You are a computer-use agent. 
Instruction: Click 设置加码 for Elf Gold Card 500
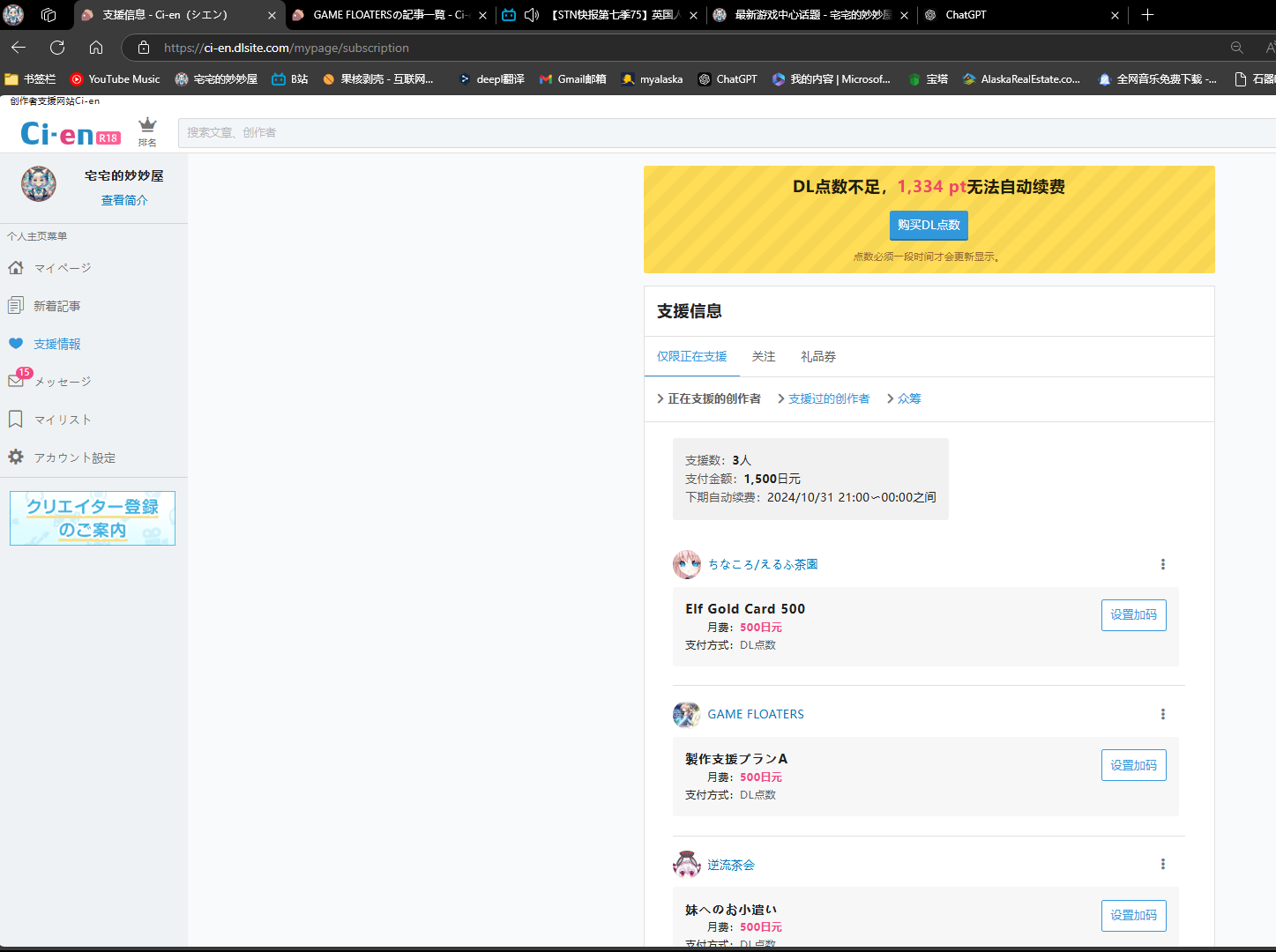(1133, 614)
